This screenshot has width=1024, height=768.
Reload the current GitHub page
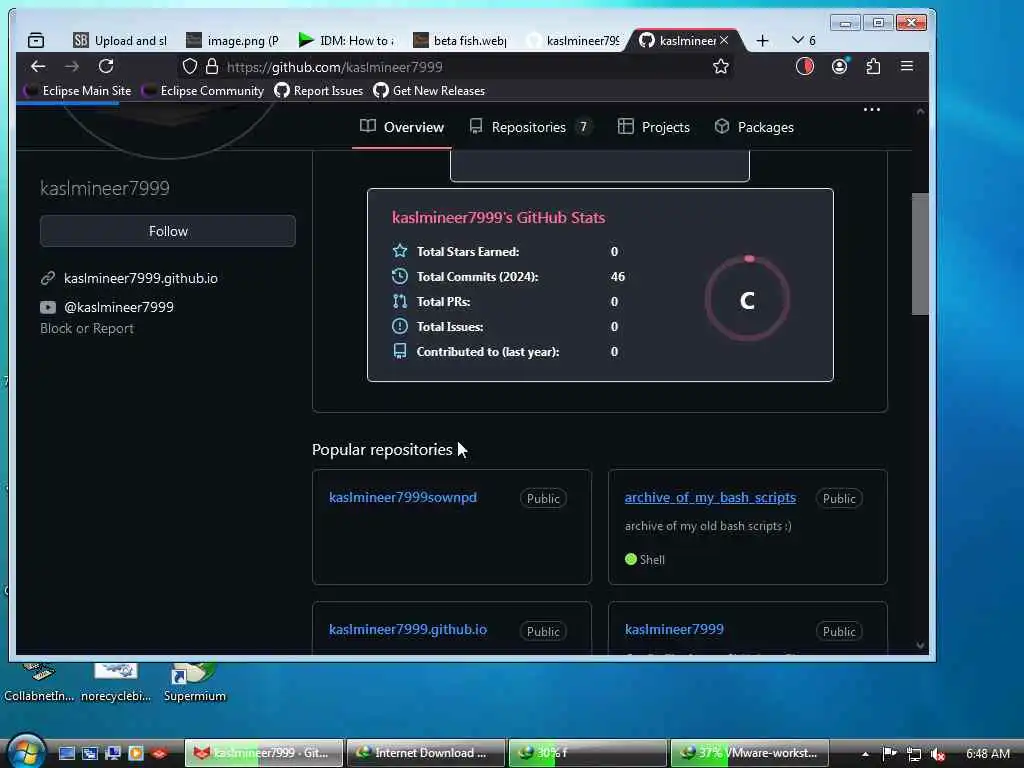click(106, 67)
